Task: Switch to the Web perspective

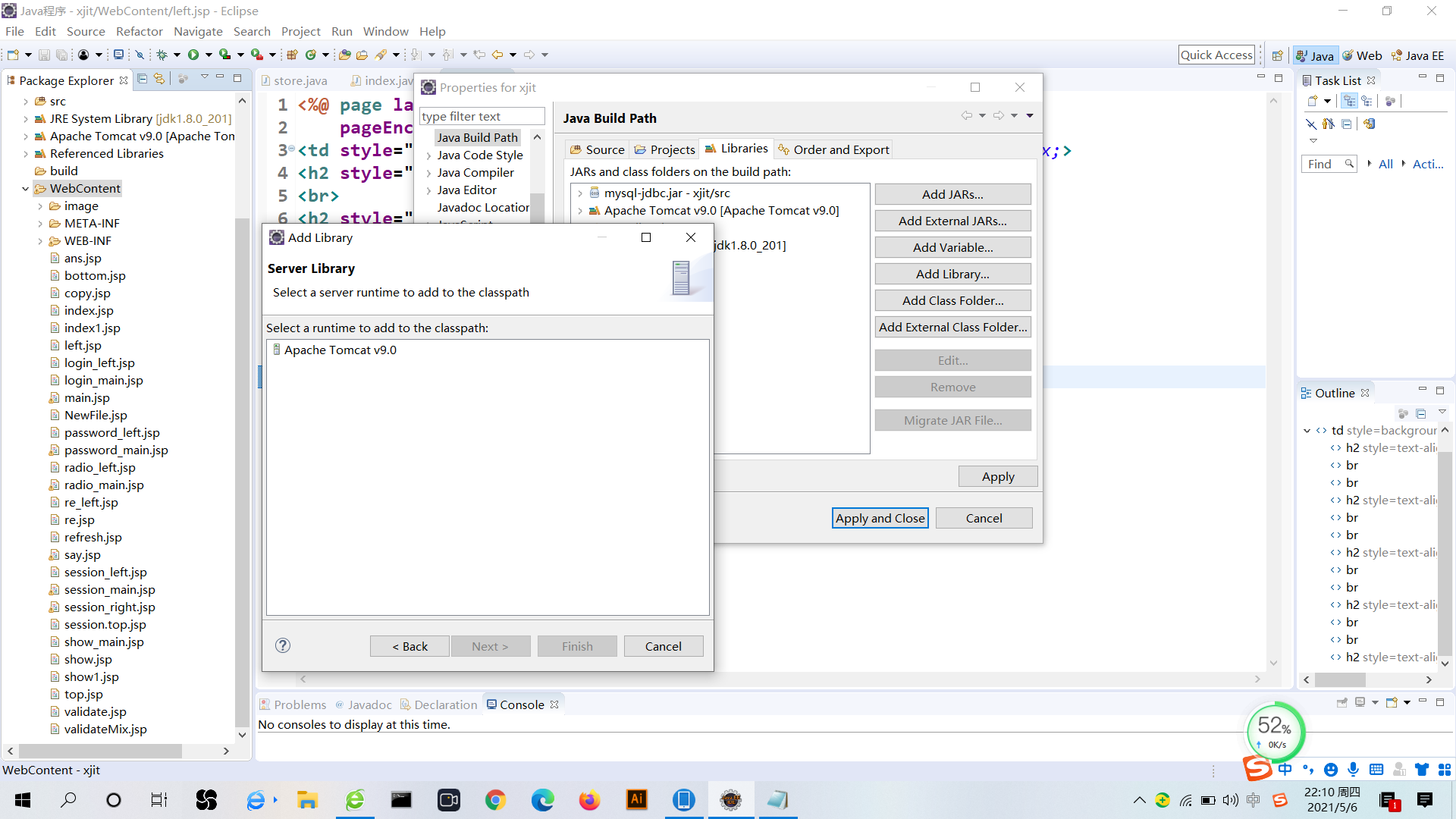Action: click(1363, 55)
